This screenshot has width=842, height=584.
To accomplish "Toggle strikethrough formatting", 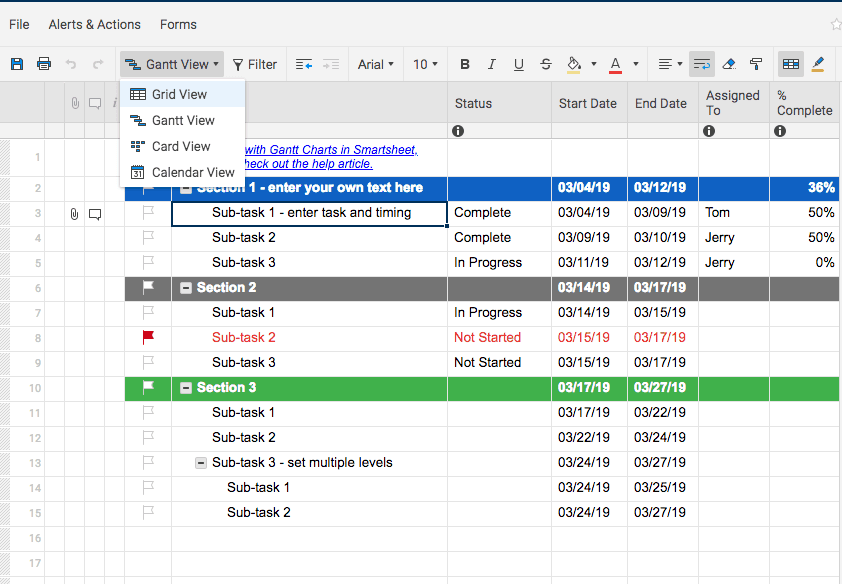I will point(545,64).
